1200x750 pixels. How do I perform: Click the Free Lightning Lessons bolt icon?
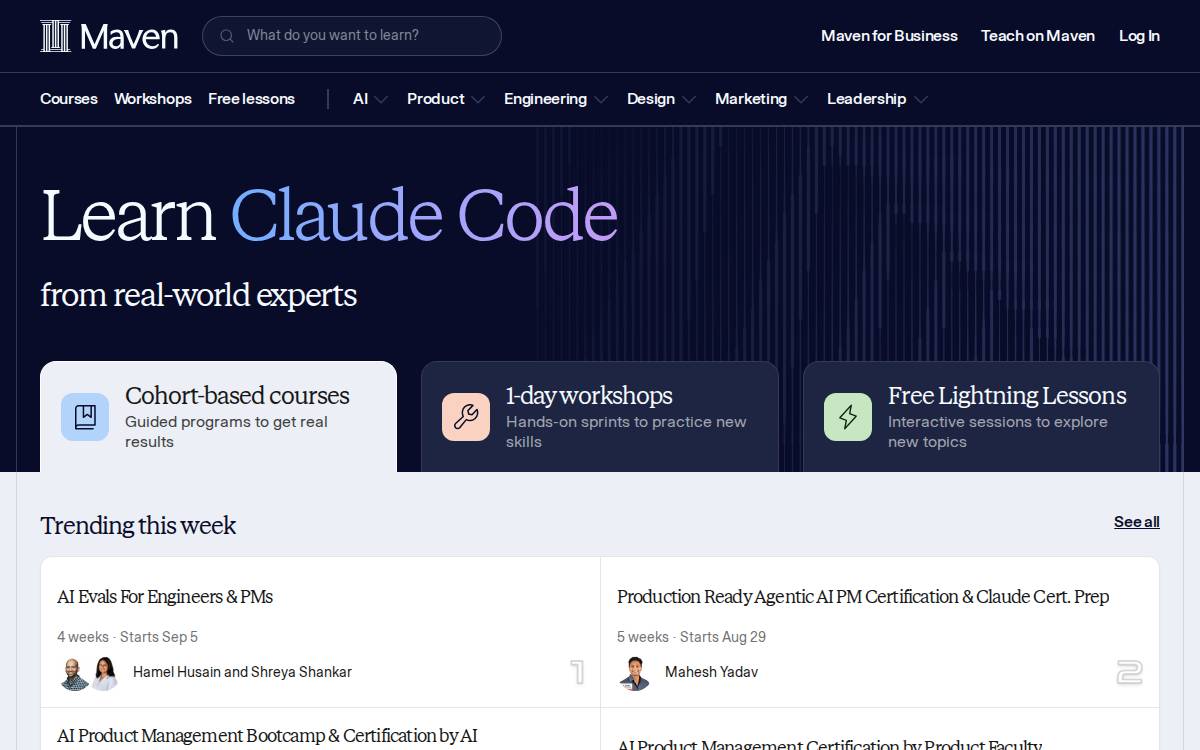[x=848, y=417]
